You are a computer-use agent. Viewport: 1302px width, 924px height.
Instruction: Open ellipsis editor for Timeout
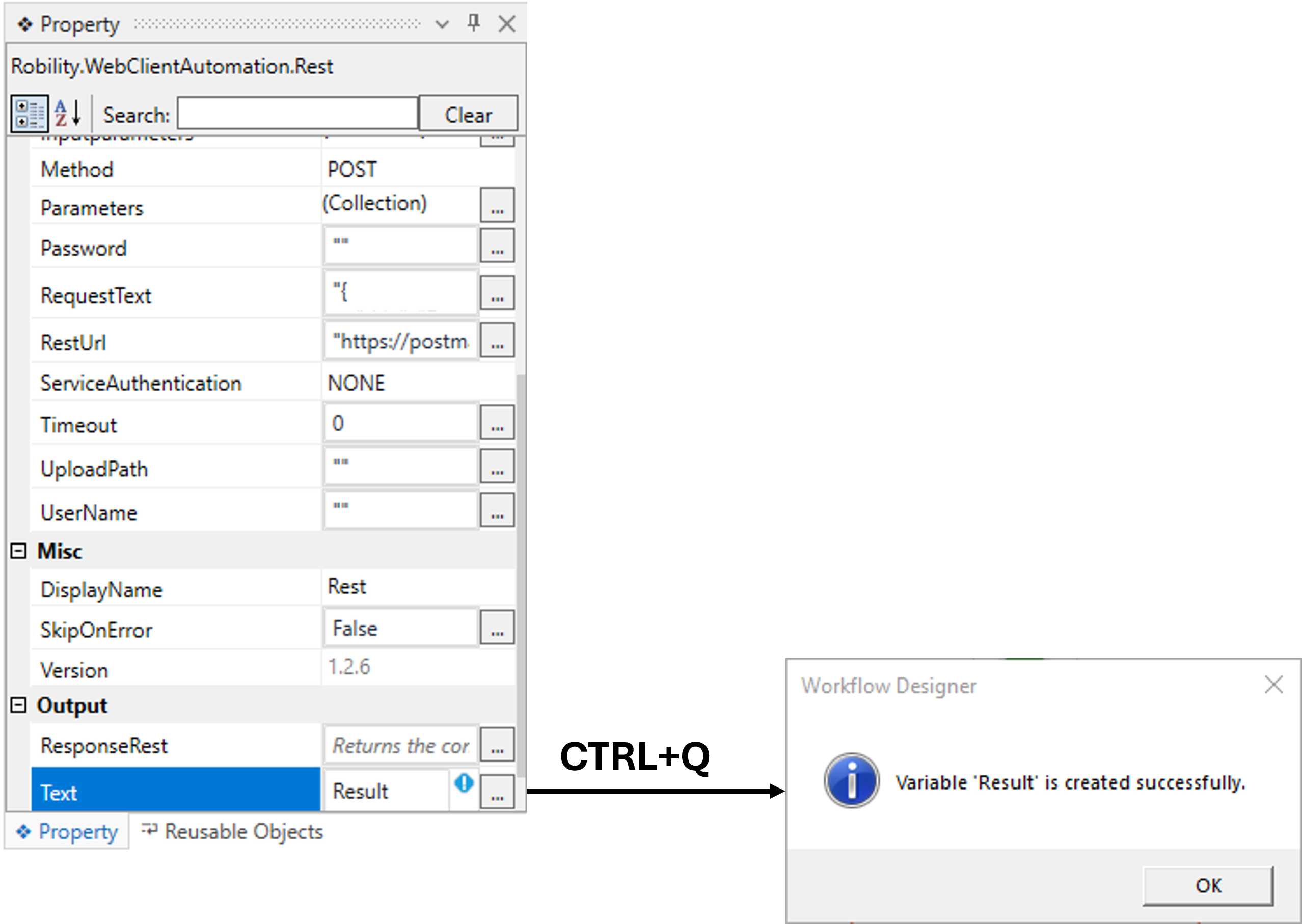[497, 423]
